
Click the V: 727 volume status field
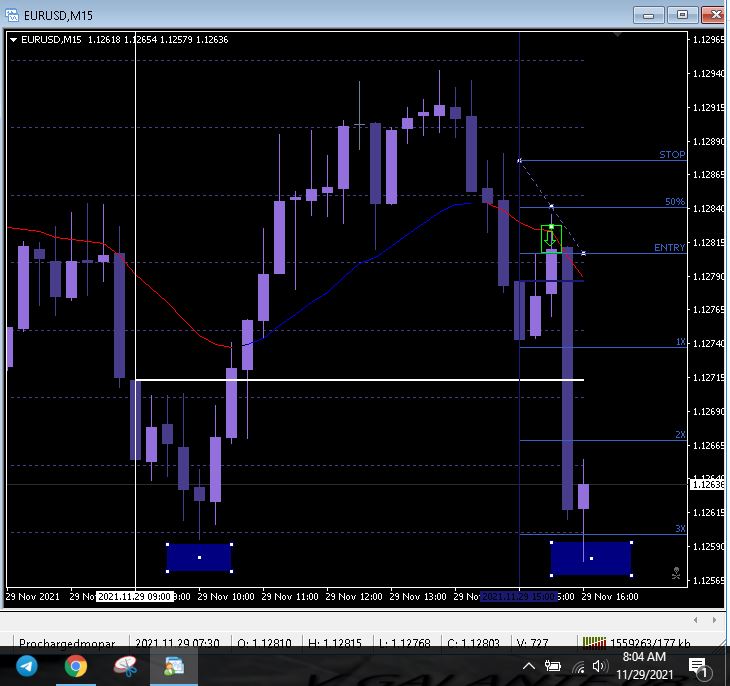click(532, 643)
